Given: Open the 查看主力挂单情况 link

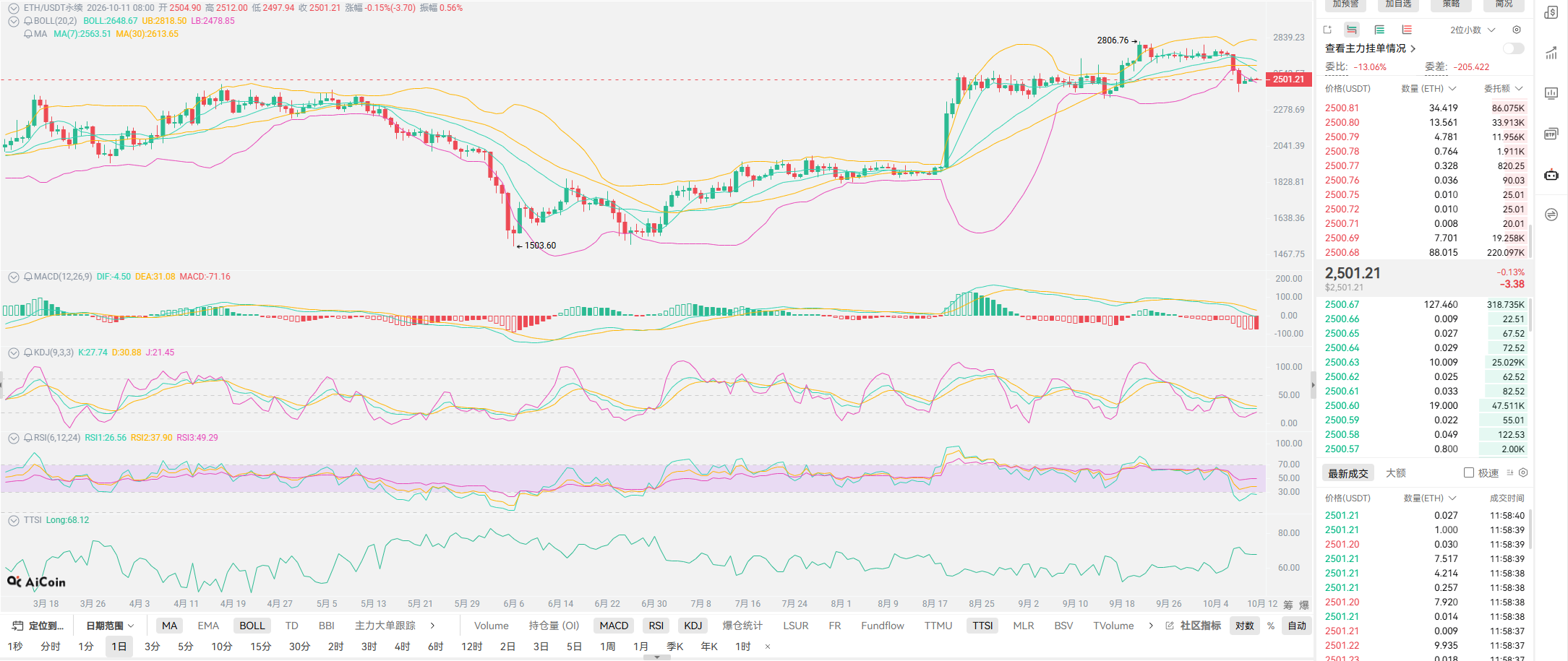Looking at the screenshot, I should (1371, 48).
